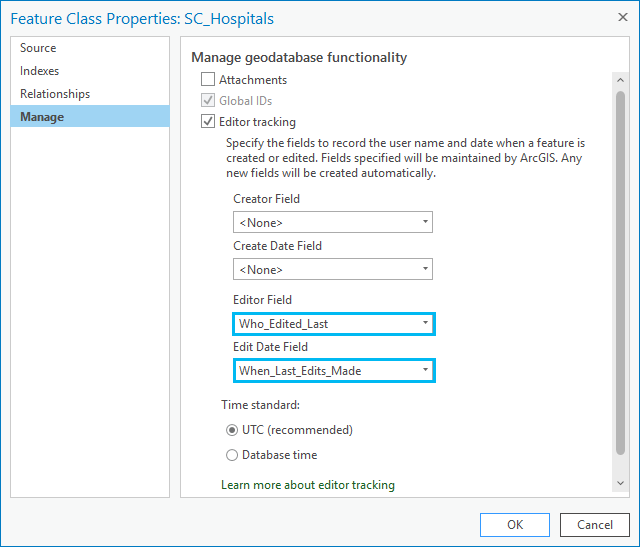Click the OK button

point(515,525)
